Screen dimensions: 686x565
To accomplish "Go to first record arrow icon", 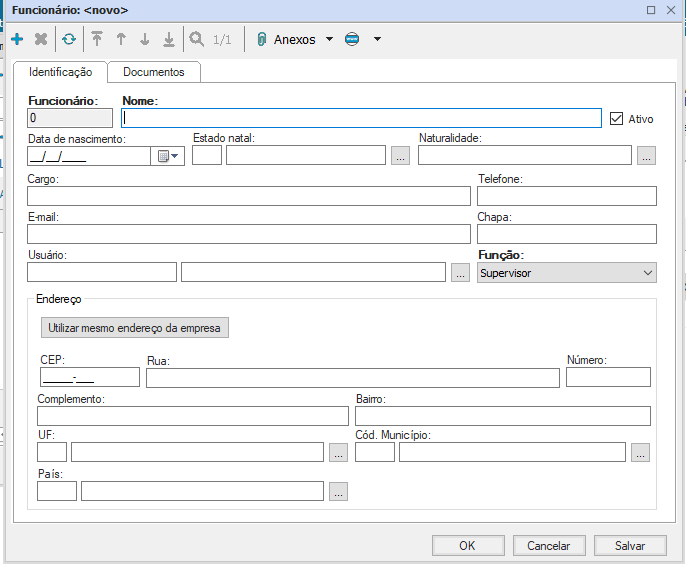I will tap(97, 40).
